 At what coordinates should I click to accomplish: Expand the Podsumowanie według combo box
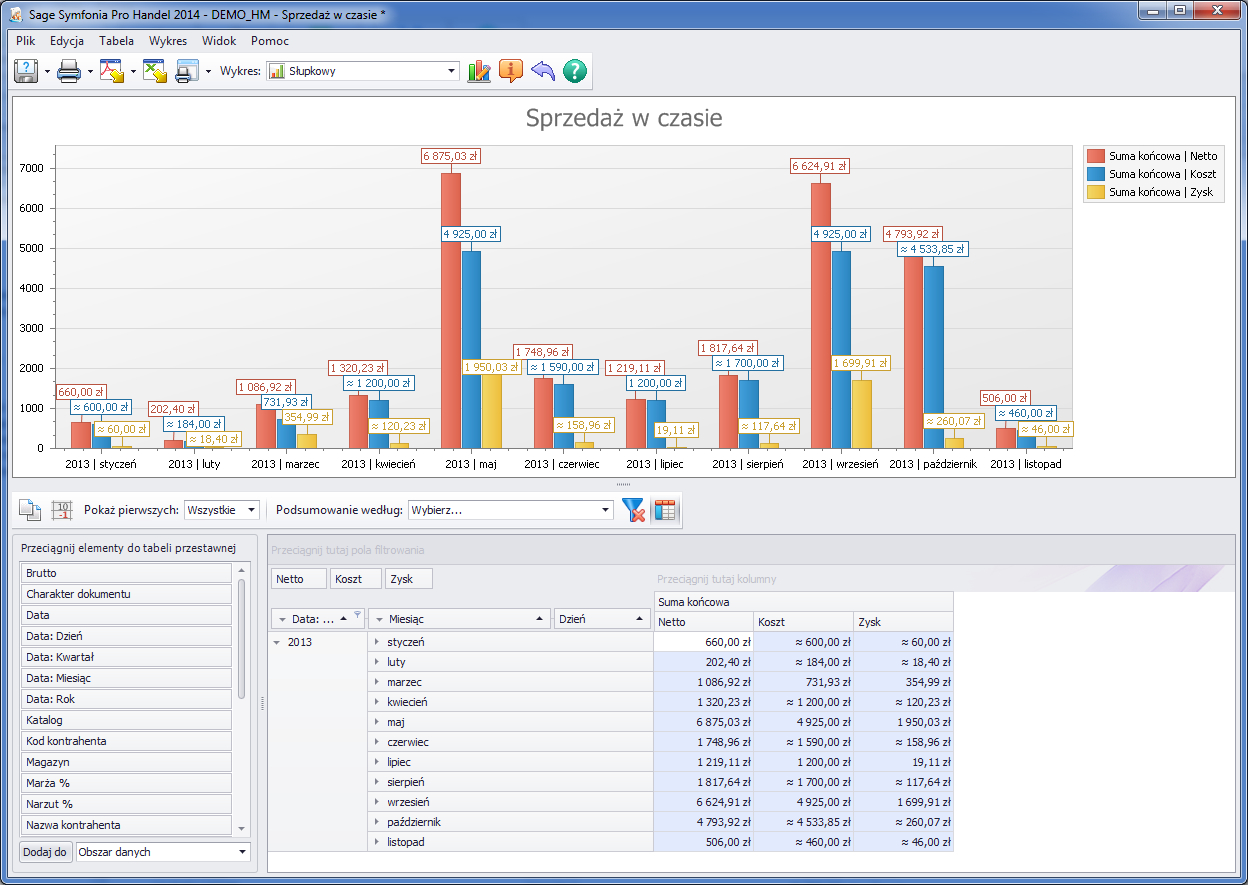tap(604, 510)
